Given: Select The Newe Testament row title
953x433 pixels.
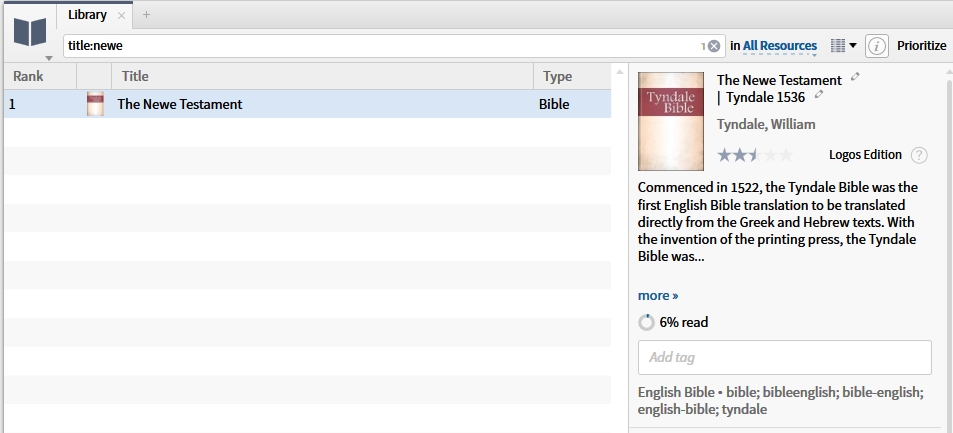Looking at the screenshot, I should pyautogui.click(x=180, y=104).
